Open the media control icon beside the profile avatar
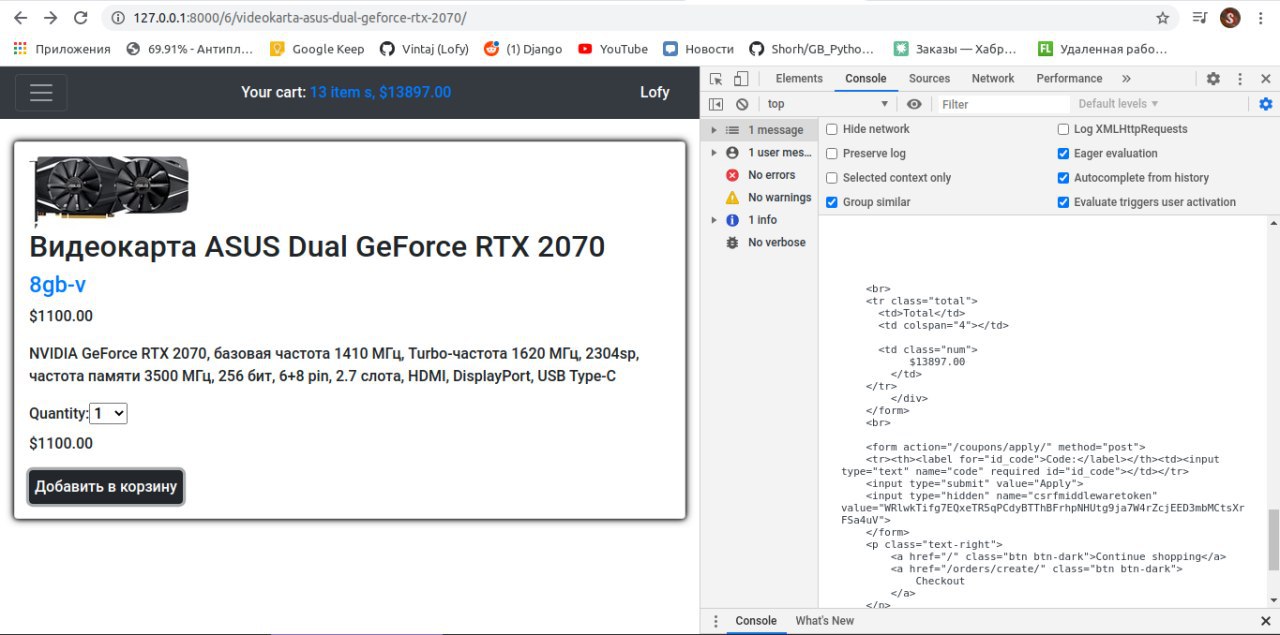 tap(1199, 18)
